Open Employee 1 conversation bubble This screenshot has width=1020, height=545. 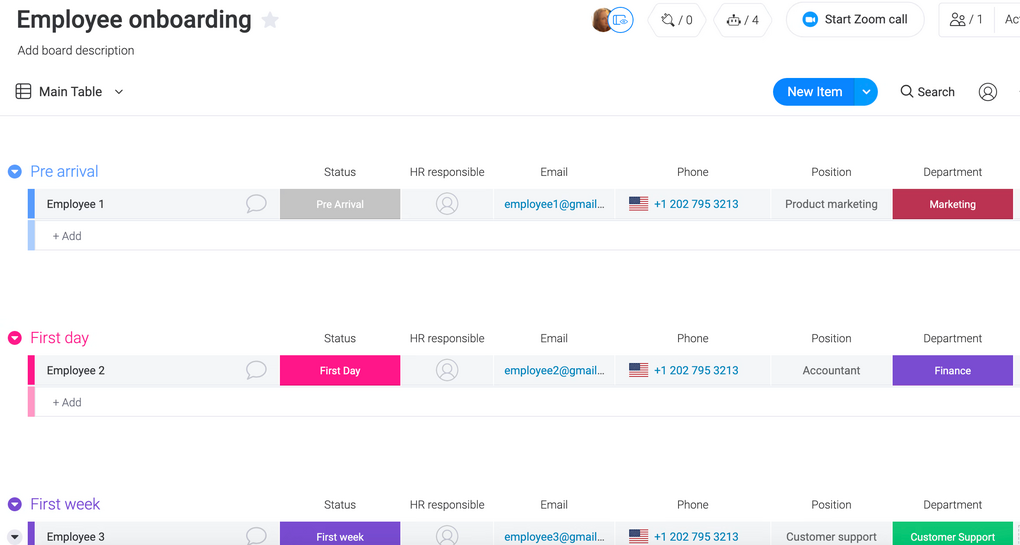(256, 204)
